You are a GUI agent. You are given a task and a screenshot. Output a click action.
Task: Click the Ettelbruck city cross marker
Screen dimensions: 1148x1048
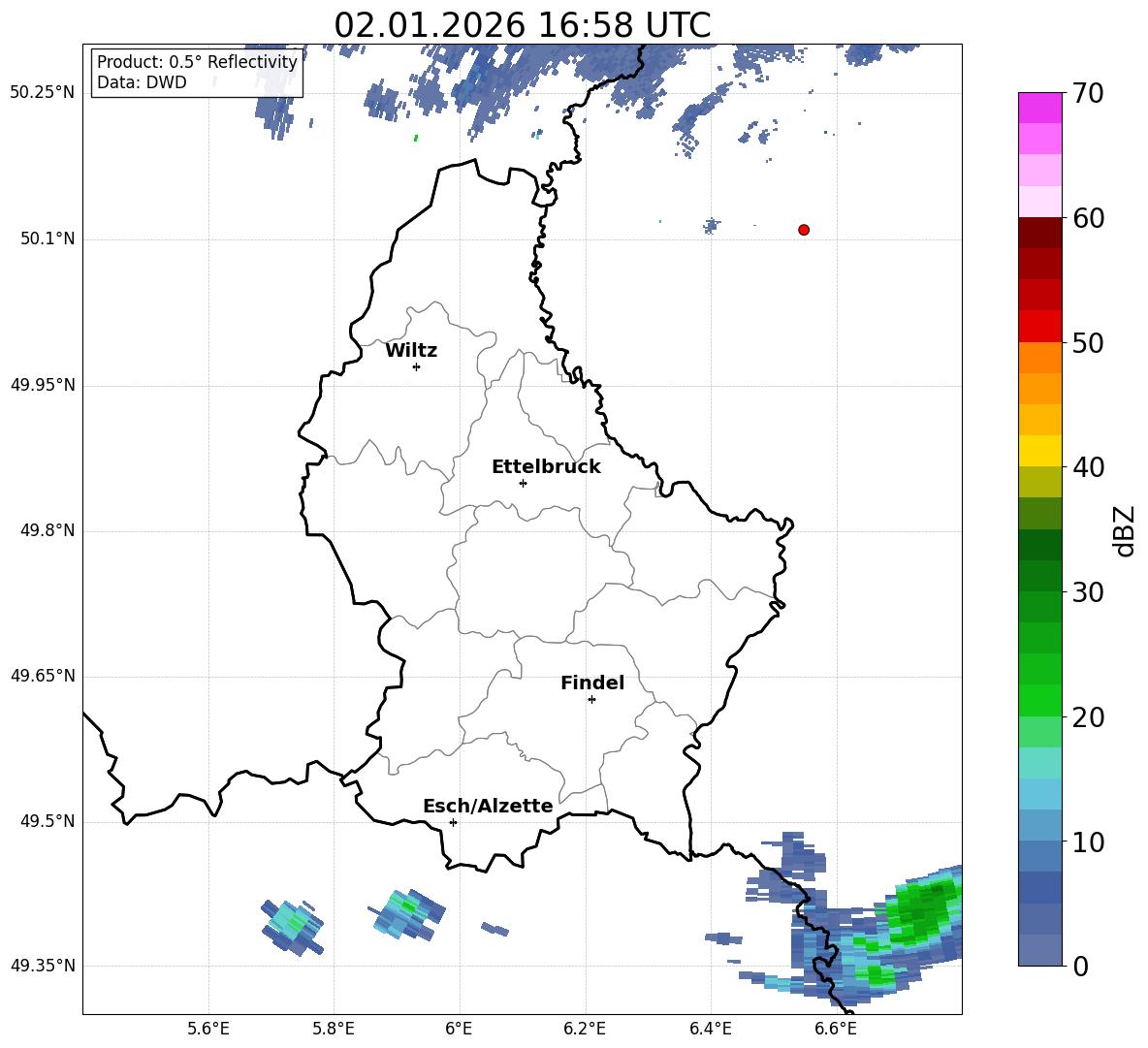tap(523, 483)
